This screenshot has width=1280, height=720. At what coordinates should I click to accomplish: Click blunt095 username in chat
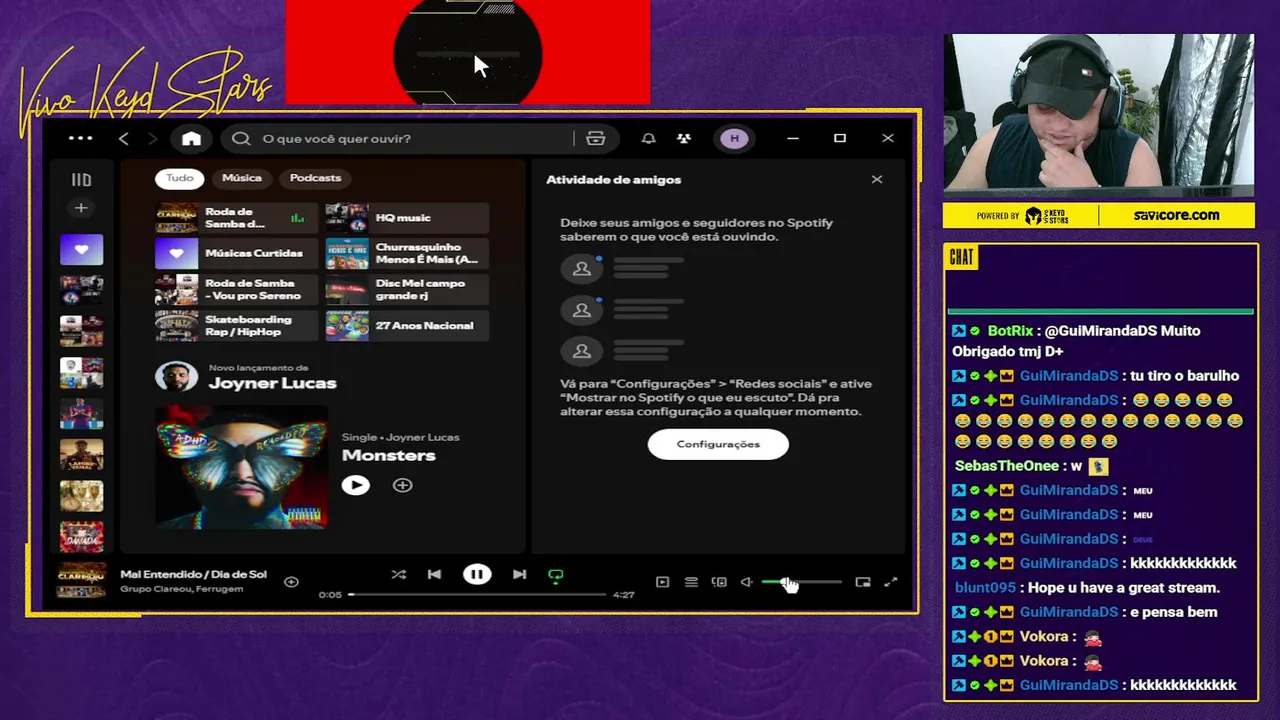[985, 588]
